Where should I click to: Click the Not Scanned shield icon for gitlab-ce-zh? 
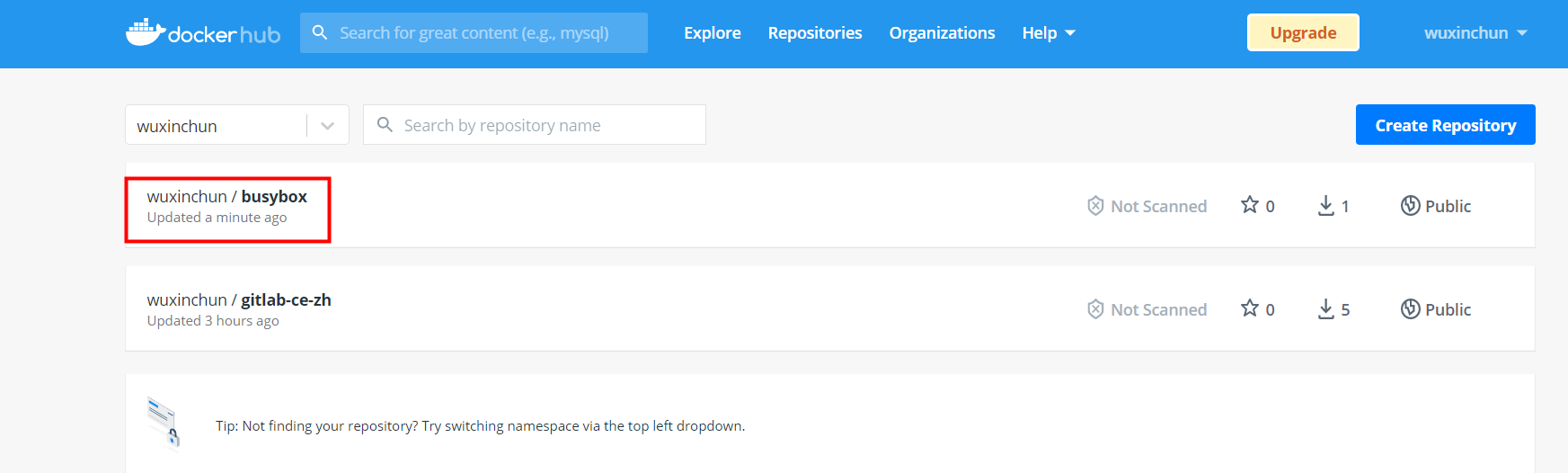(1095, 309)
